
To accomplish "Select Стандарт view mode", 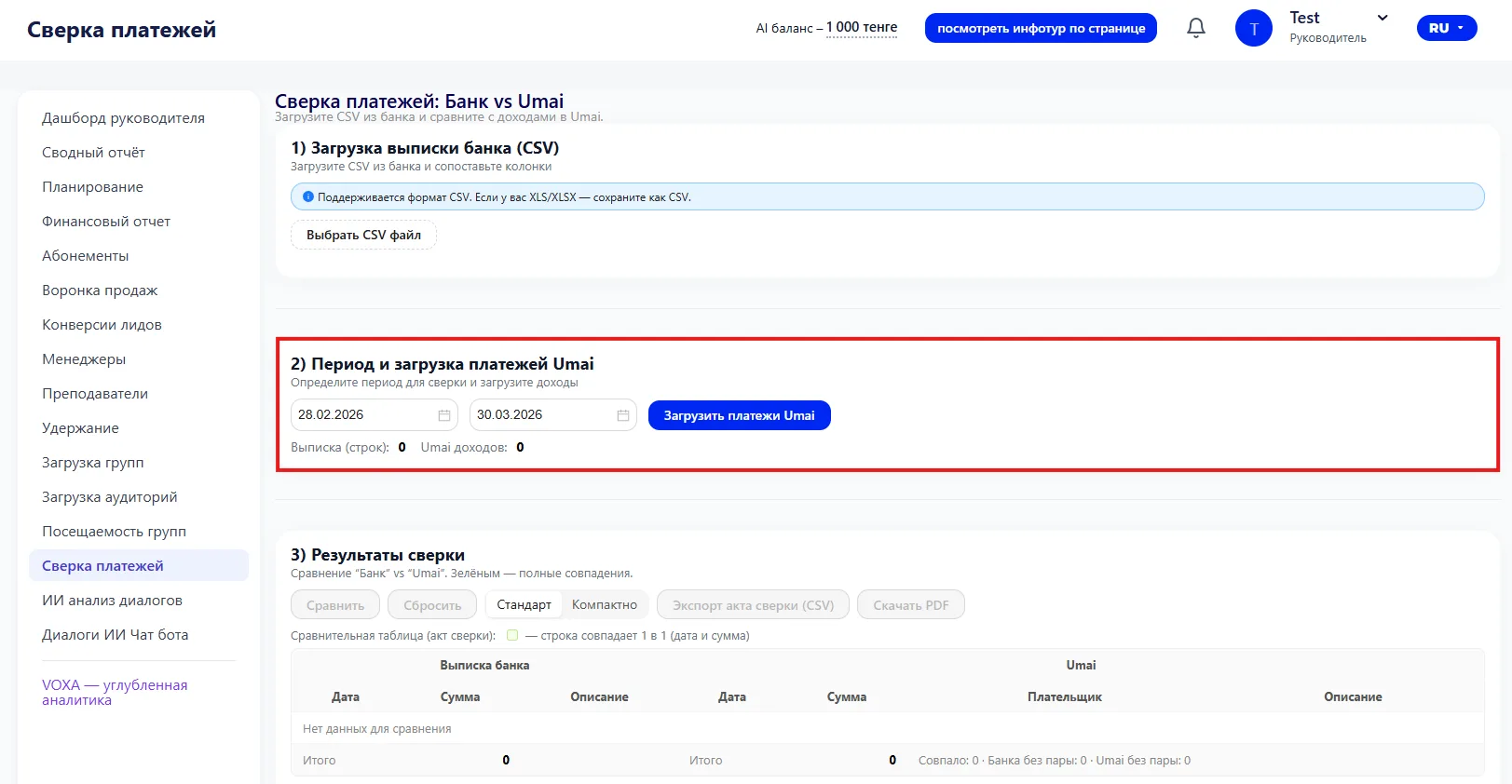I will pyautogui.click(x=524, y=605).
